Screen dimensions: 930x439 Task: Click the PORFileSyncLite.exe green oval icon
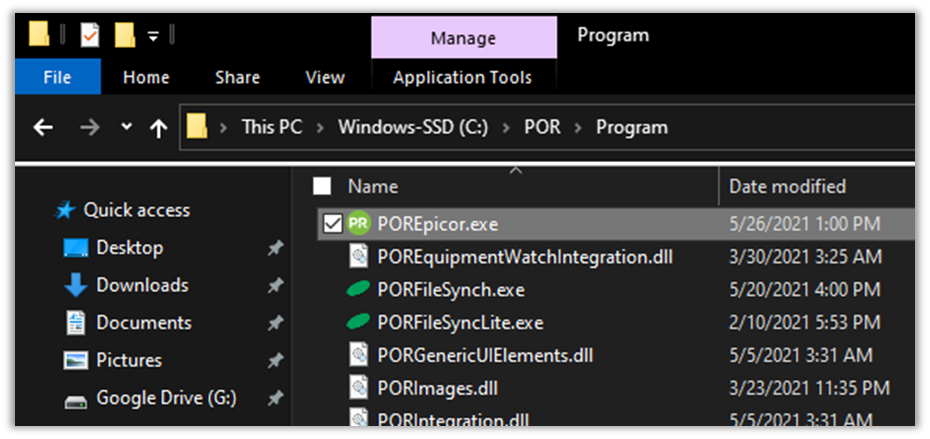359,324
